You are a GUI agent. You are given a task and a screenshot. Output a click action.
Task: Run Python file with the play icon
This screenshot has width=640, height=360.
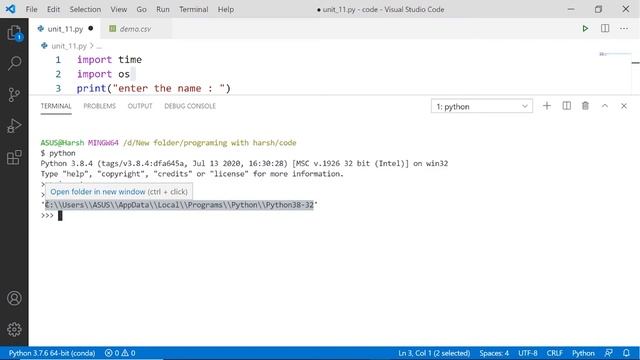coord(585,29)
